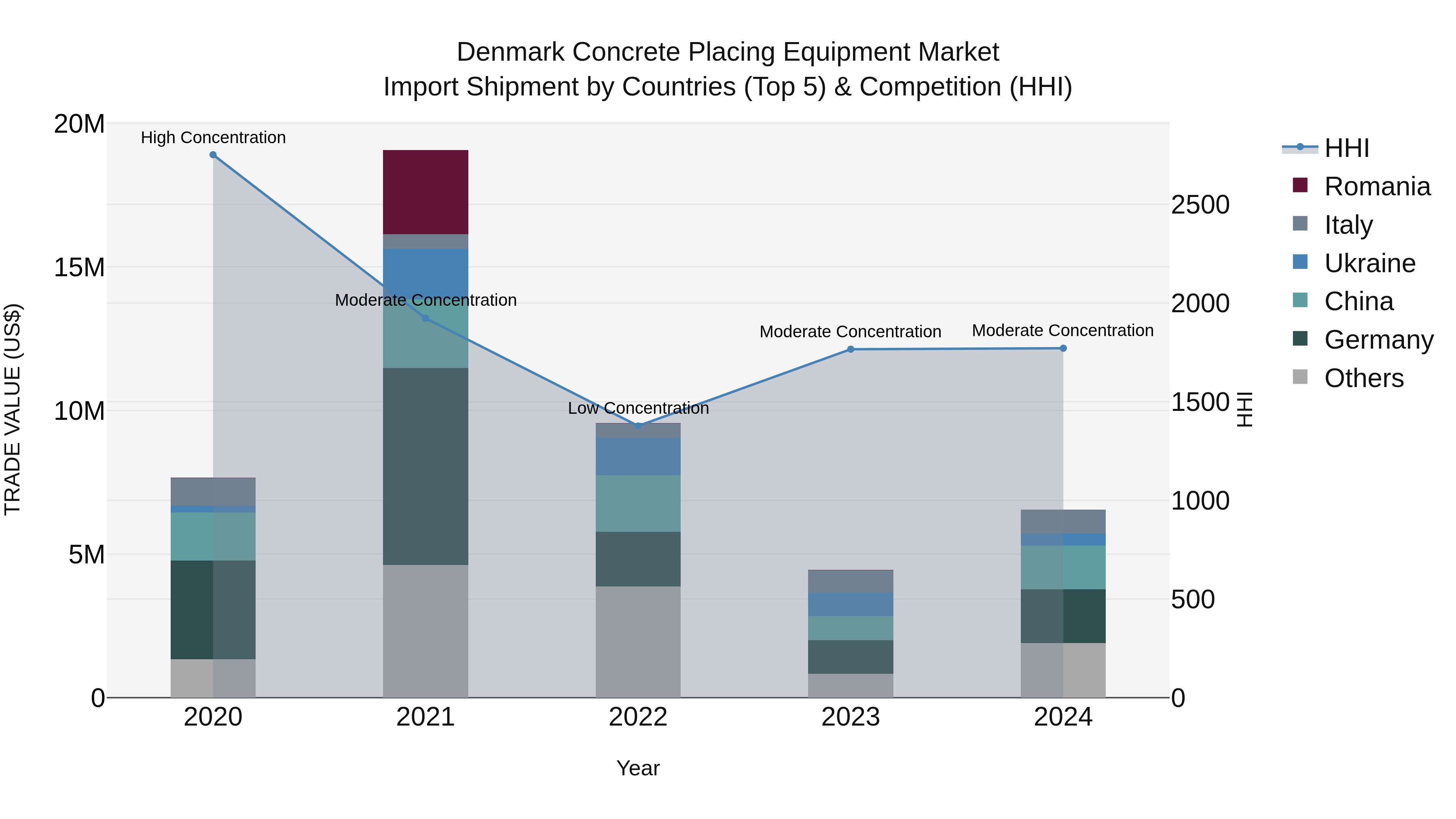Click the Ukraine segment in 2022 bar
The height and width of the screenshot is (819, 1456).
(x=638, y=457)
